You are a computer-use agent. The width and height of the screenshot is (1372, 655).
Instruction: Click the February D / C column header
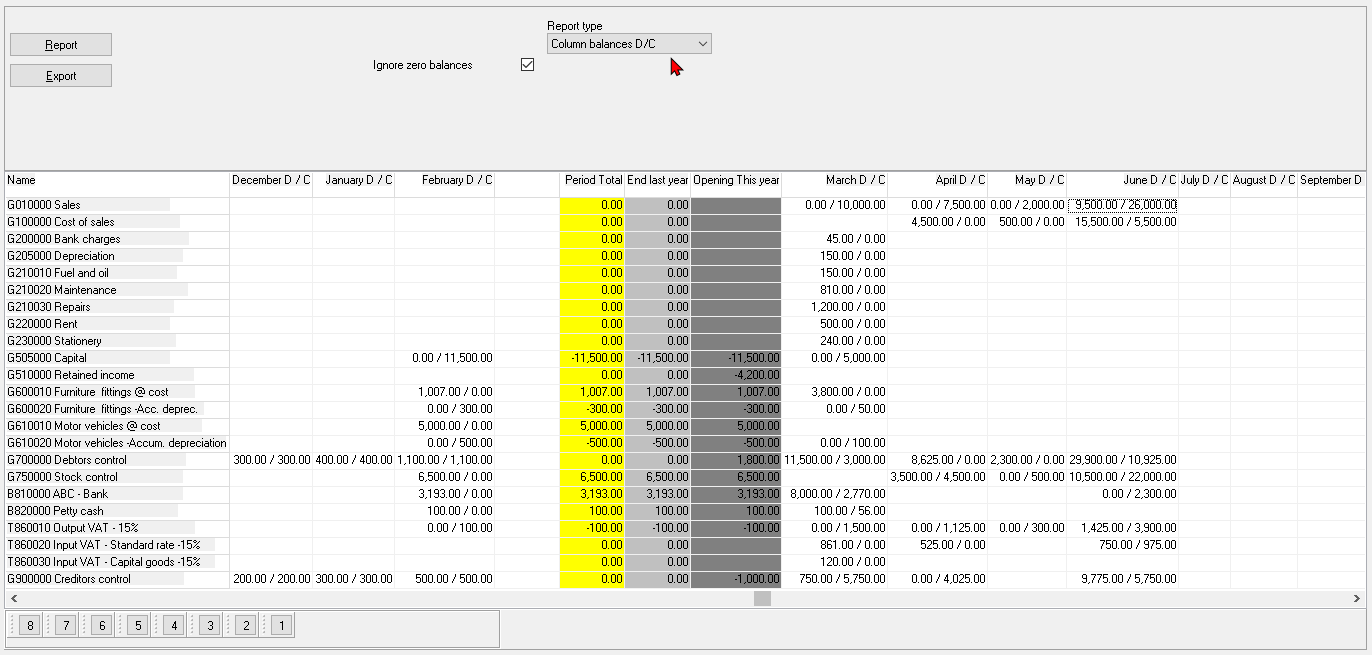click(445, 180)
